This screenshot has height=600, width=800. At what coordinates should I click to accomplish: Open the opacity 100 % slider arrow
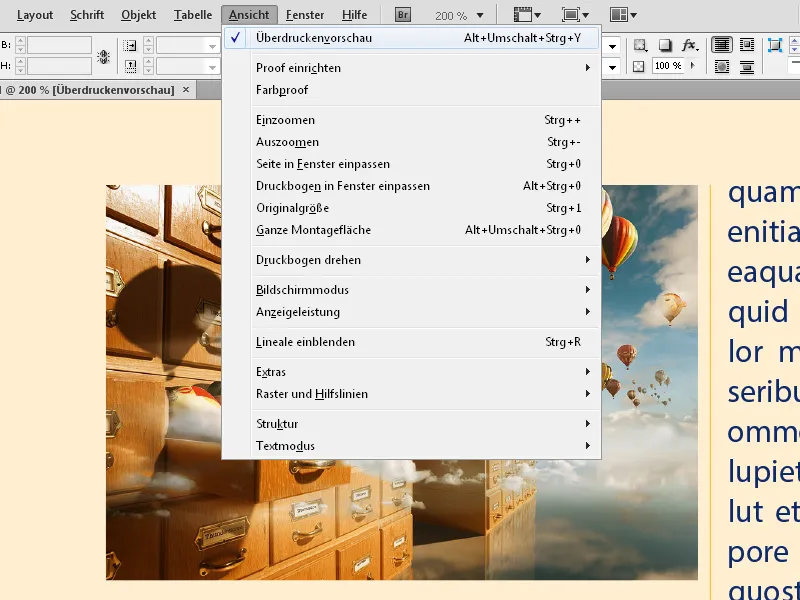point(692,66)
